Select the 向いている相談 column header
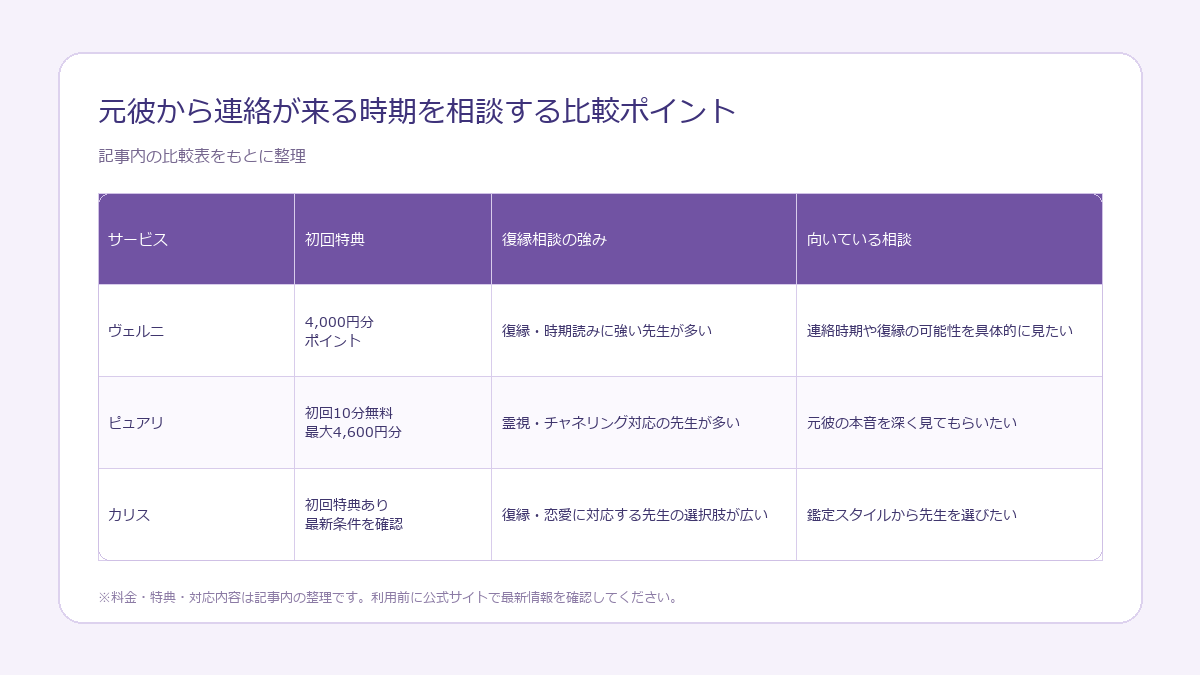This screenshot has width=1200, height=675. click(x=949, y=239)
